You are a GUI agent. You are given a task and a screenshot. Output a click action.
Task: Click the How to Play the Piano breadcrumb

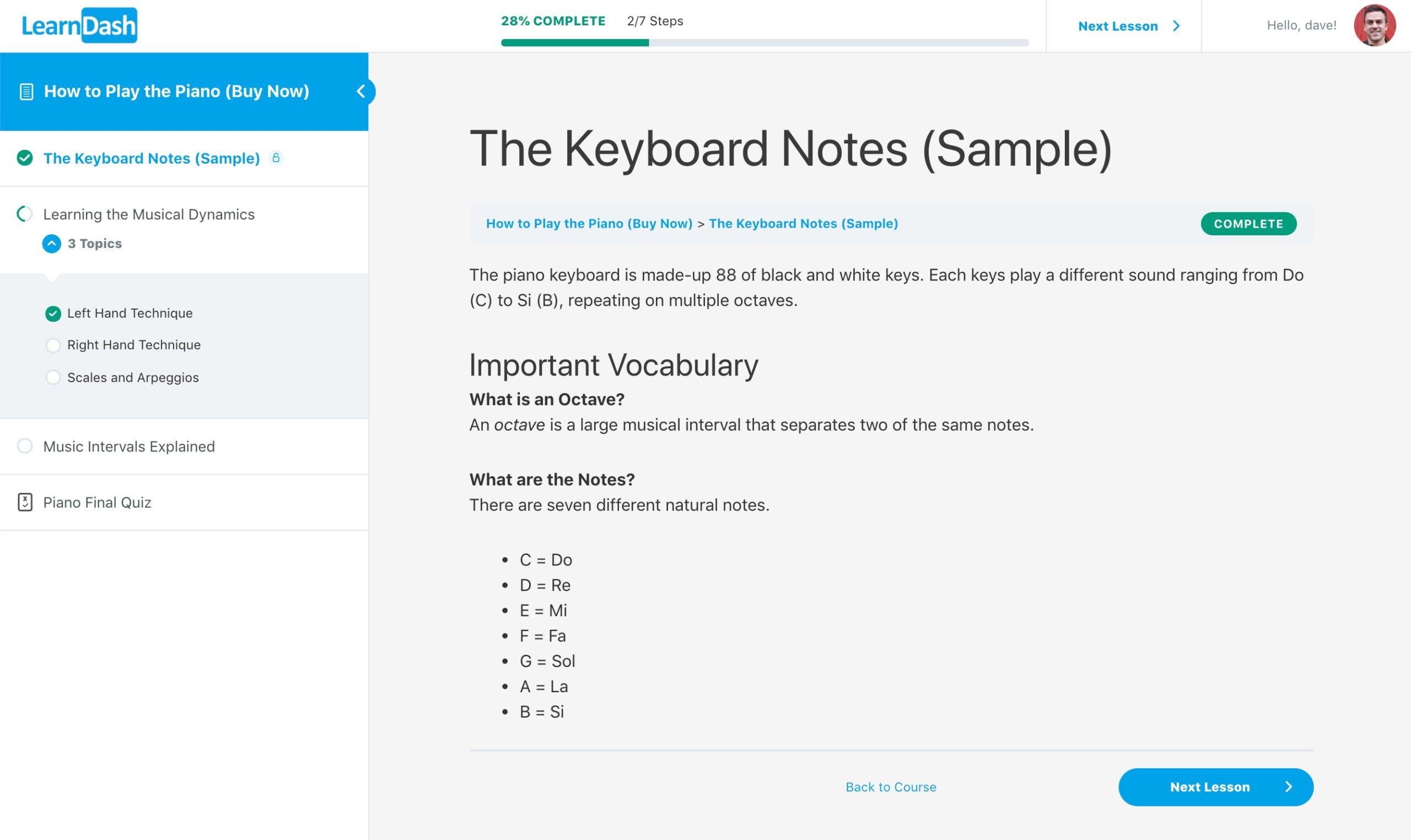coord(589,224)
